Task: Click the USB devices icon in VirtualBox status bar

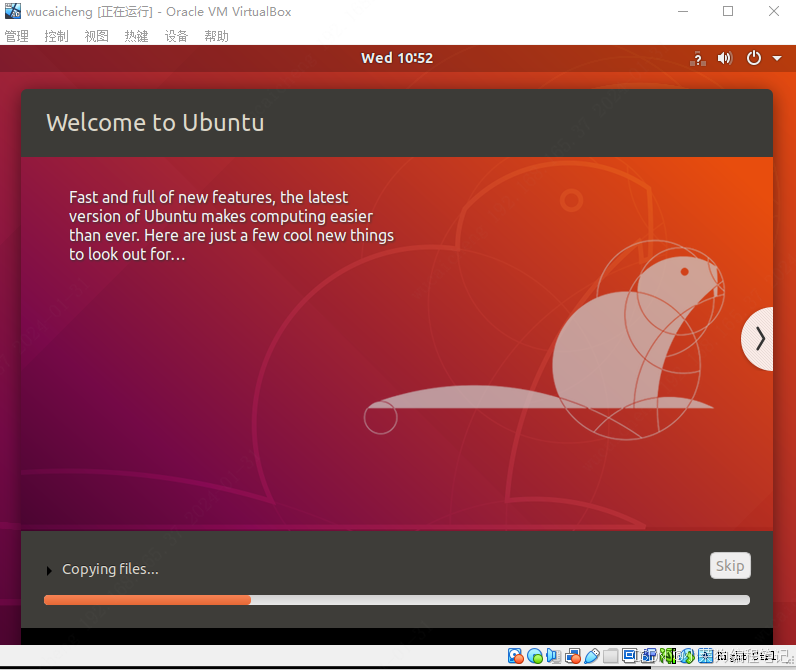Action: pos(592,656)
